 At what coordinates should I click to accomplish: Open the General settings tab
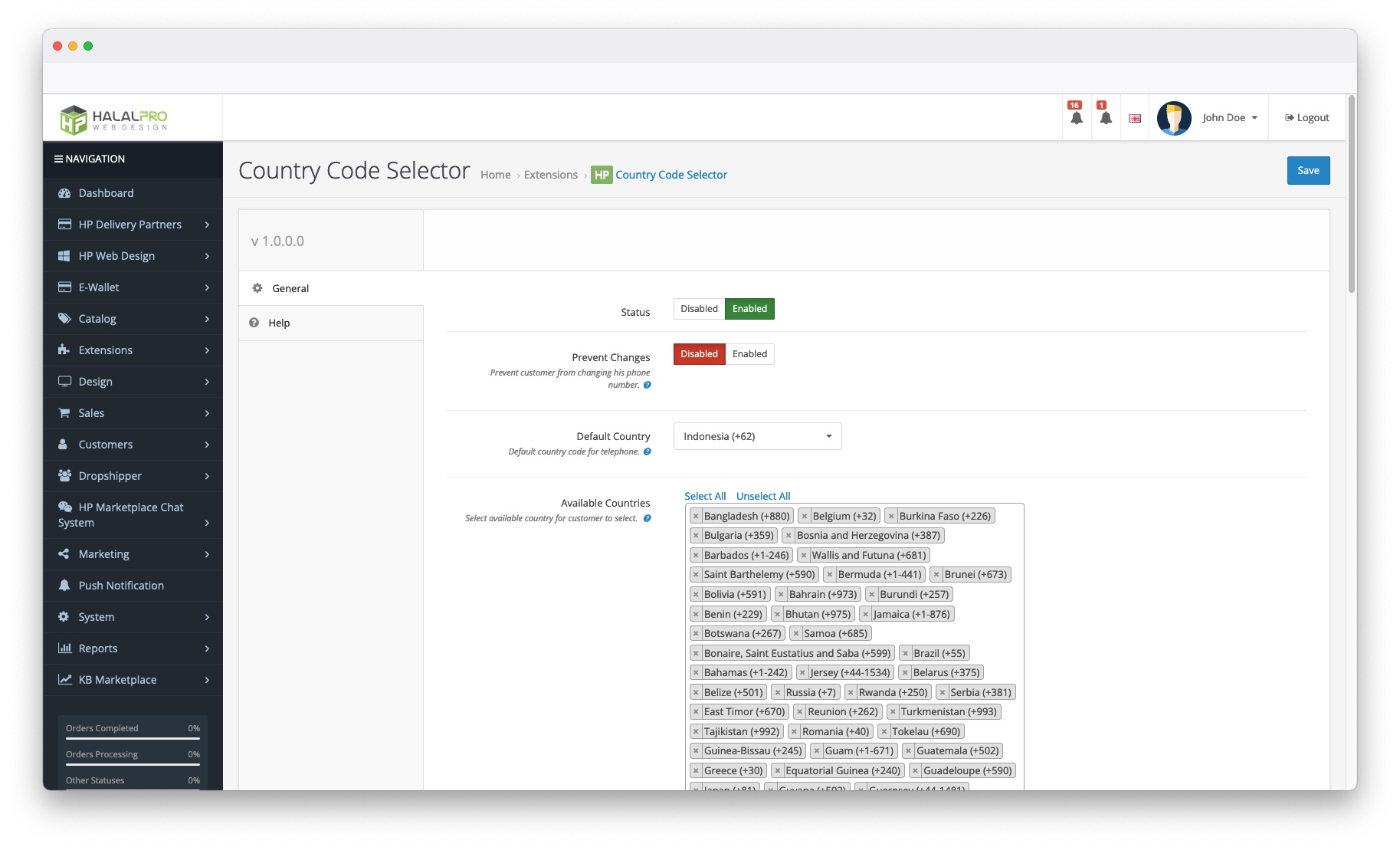[x=290, y=288]
